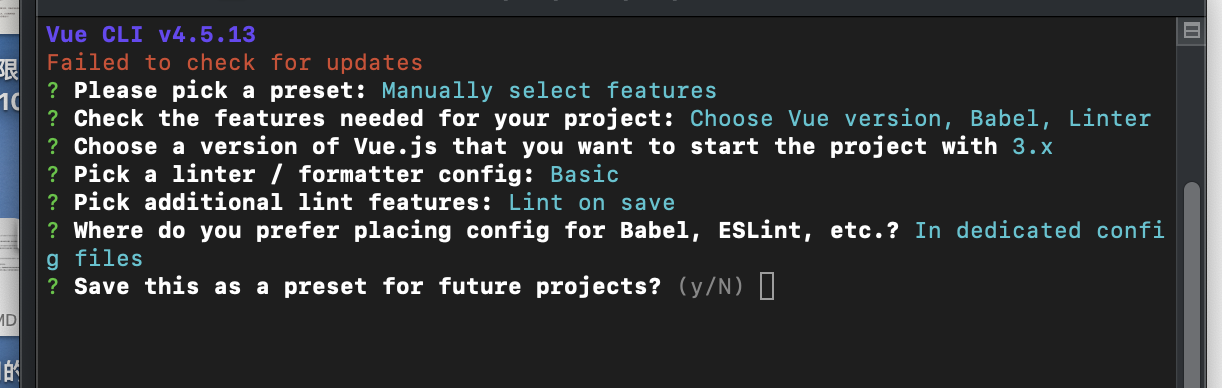Select 'Manually select features' preset answer
The image size is (1222, 388).
coord(549,90)
